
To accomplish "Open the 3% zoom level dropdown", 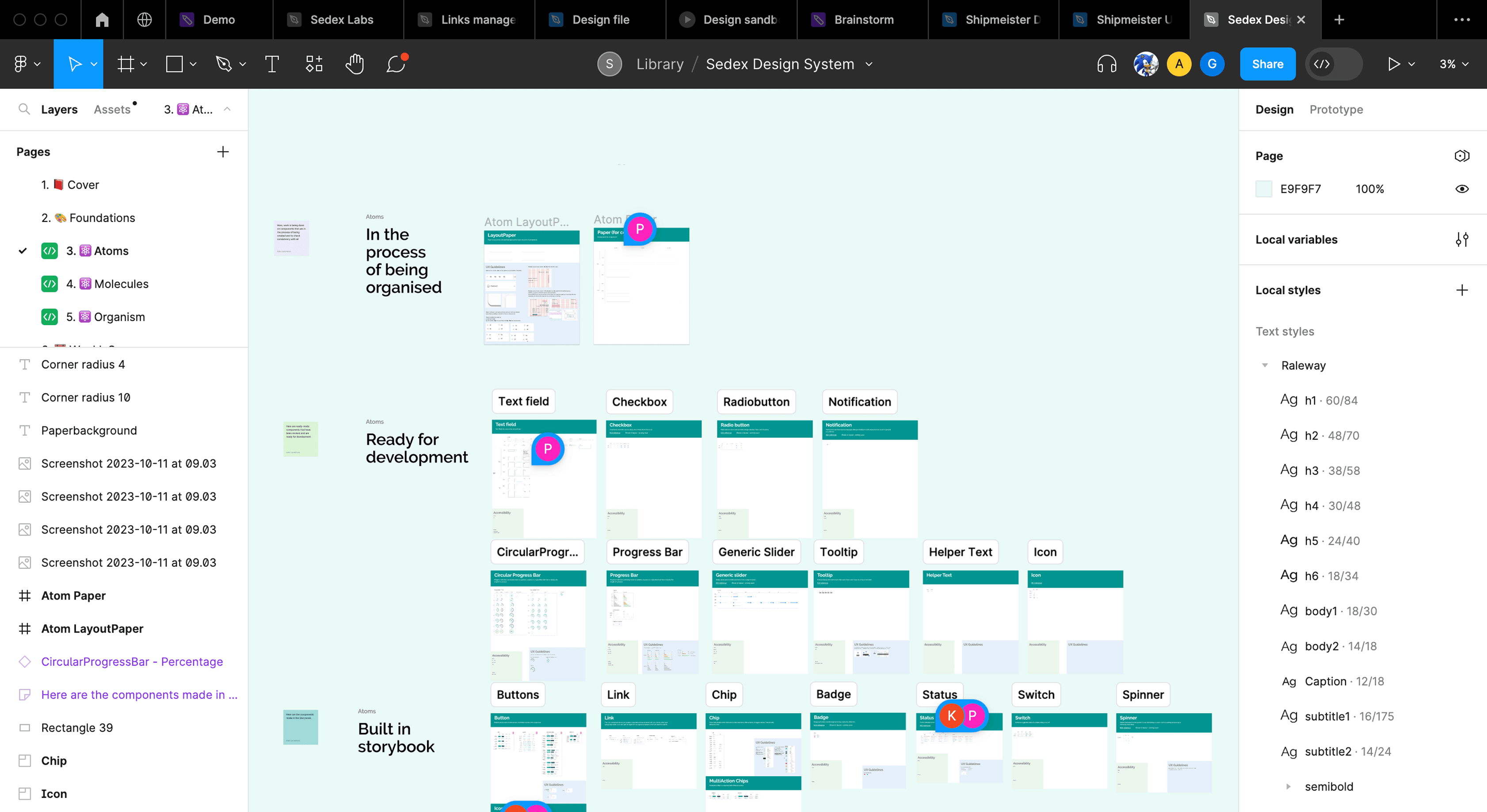I will pyautogui.click(x=1453, y=64).
